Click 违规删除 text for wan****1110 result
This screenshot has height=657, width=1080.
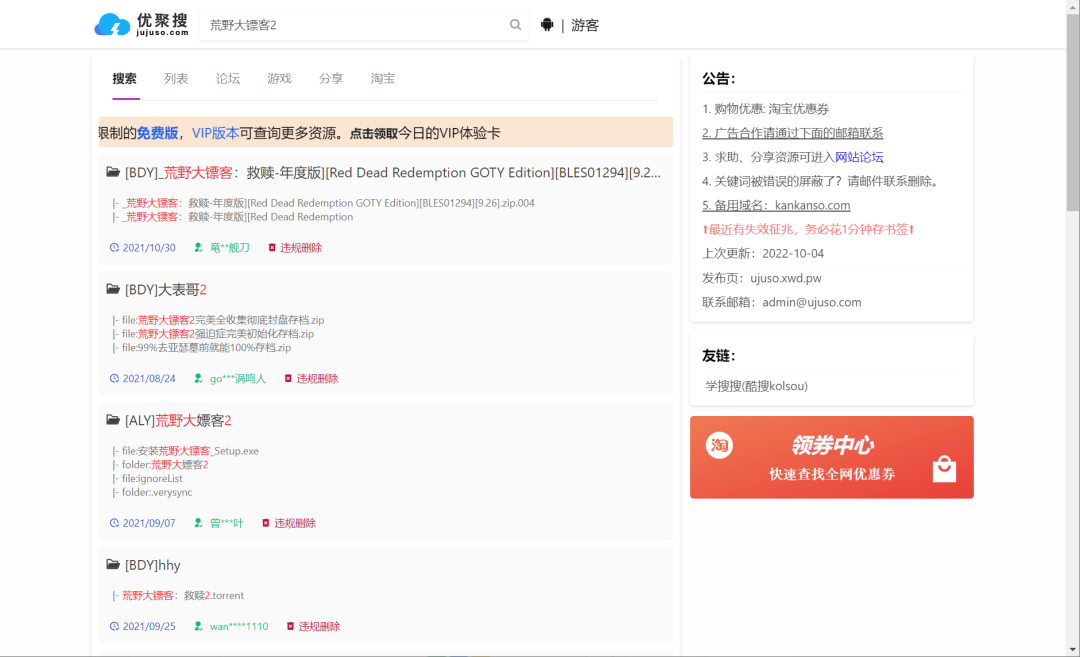click(319, 626)
